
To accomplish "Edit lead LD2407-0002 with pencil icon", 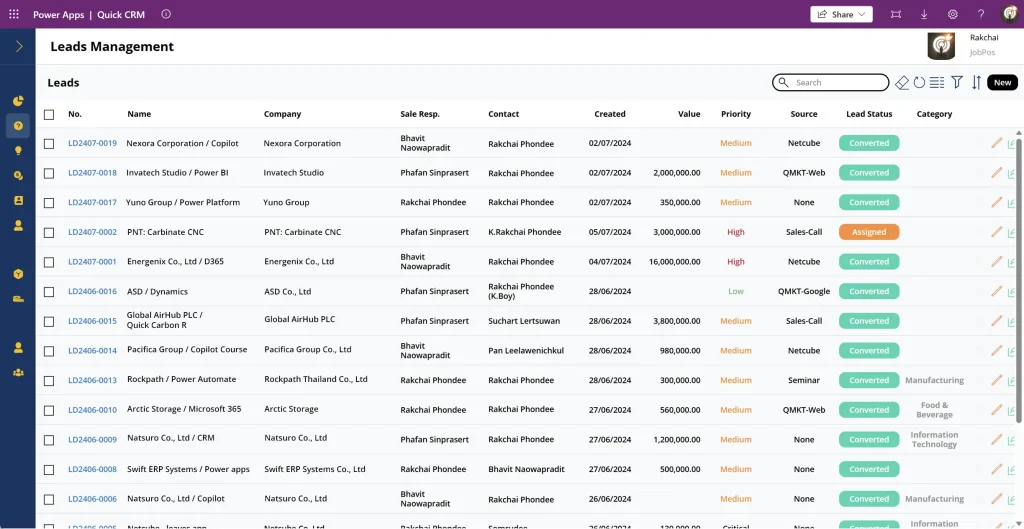I will [997, 232].
